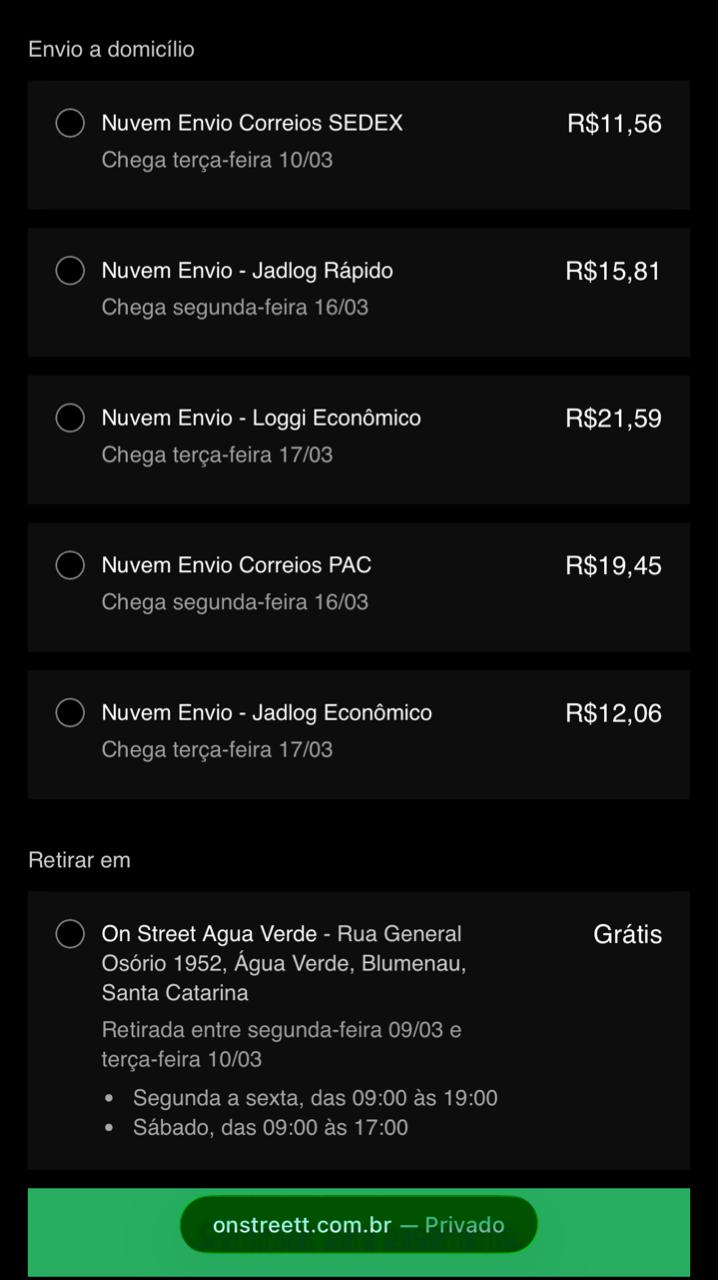Tap the R$19,45 PAC price
Image resolution: width=718 pixels, height=1280 pixels.
(613, 565)
